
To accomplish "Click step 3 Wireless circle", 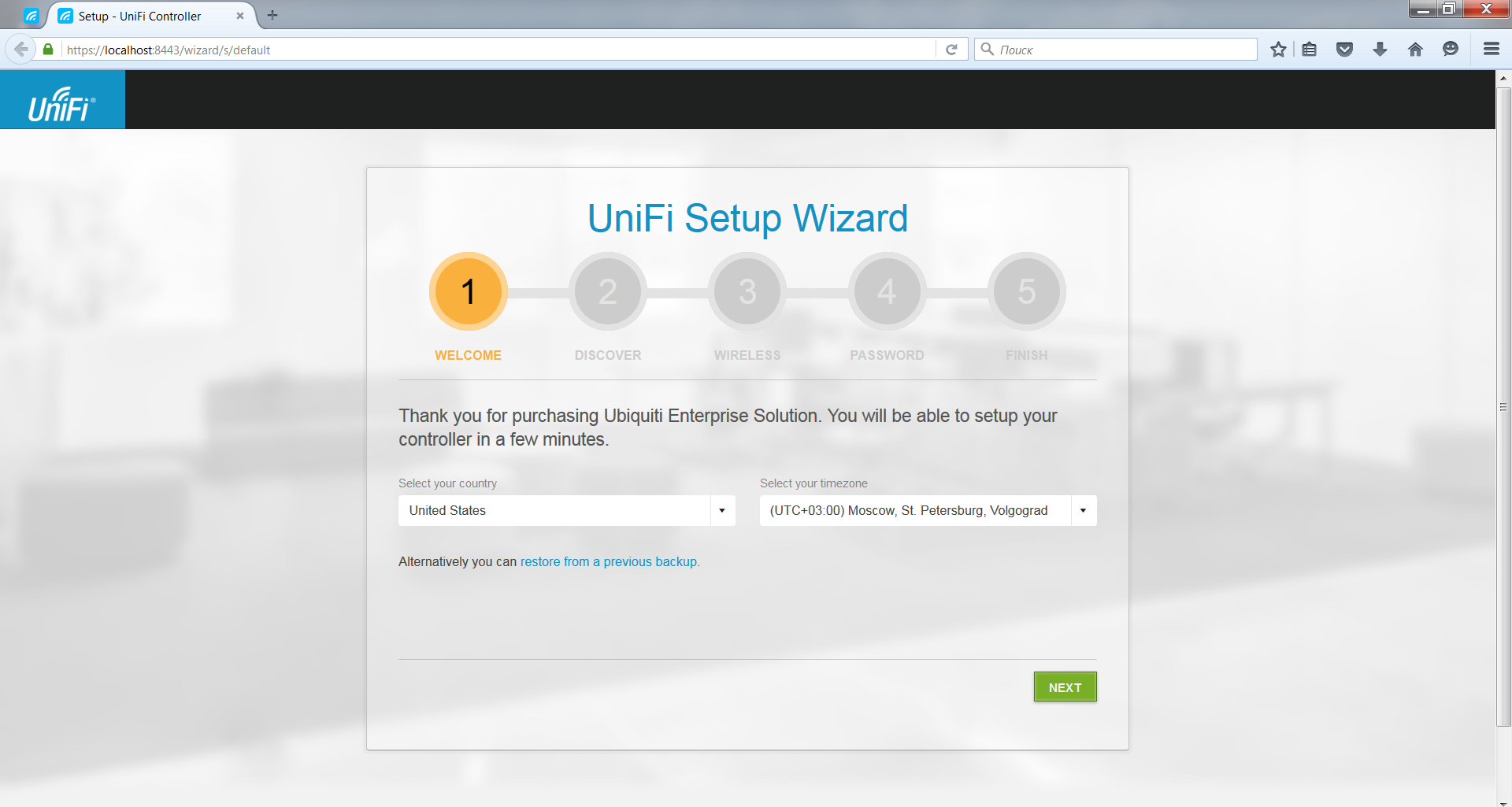I will (x=747, y=291).
